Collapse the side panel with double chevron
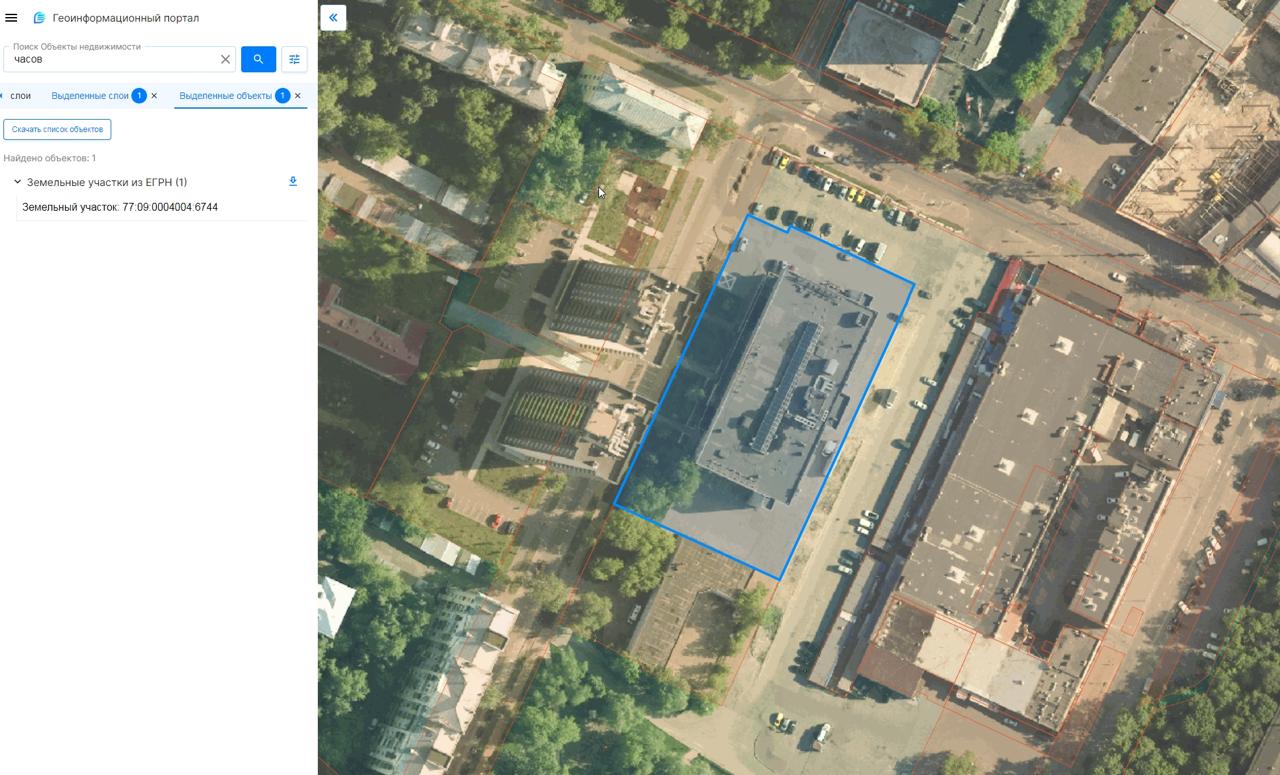The width and height of the screenshot is (1280, 775). click(333, 18)
